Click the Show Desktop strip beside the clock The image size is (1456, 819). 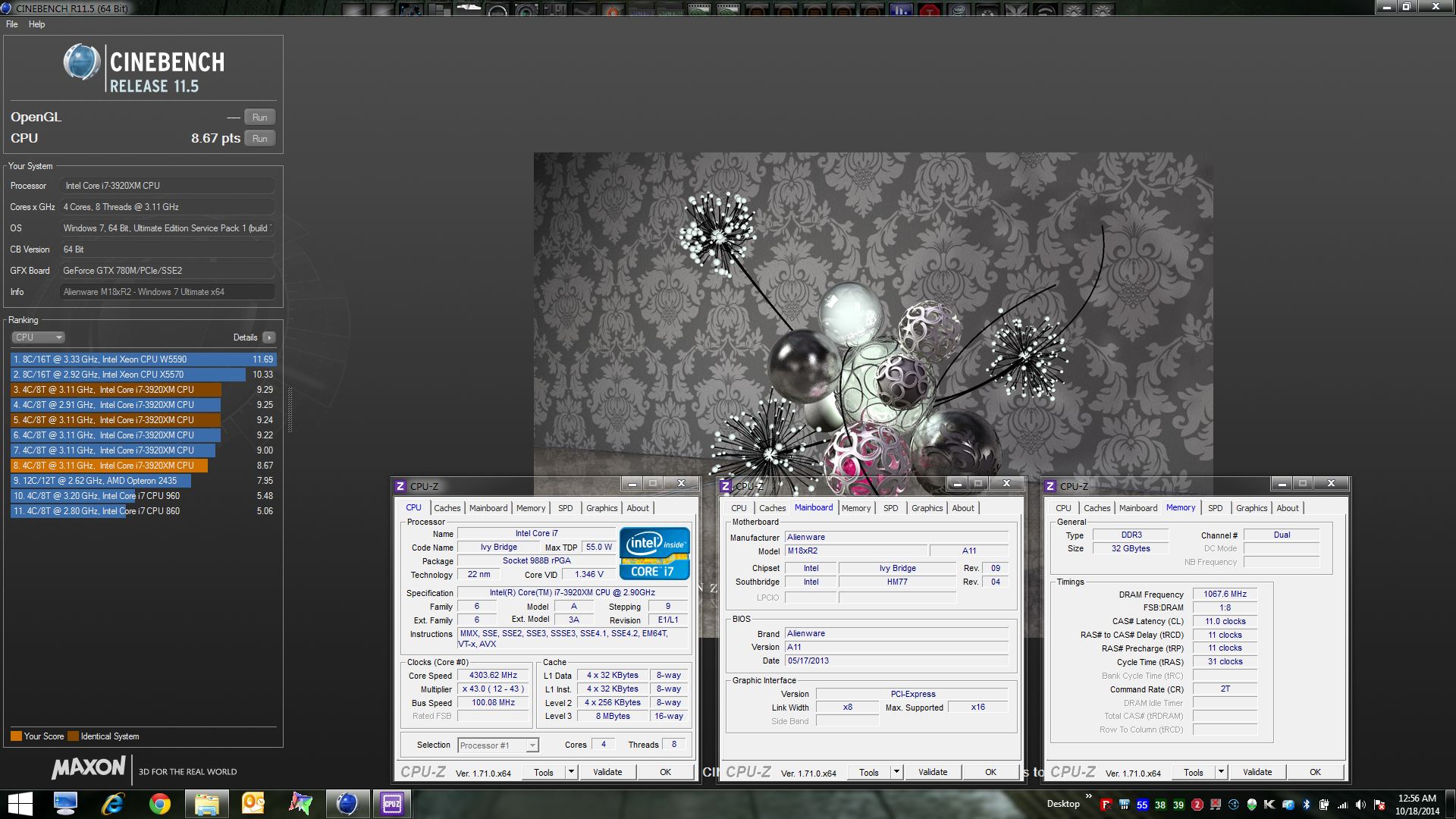click(1450, 805)
